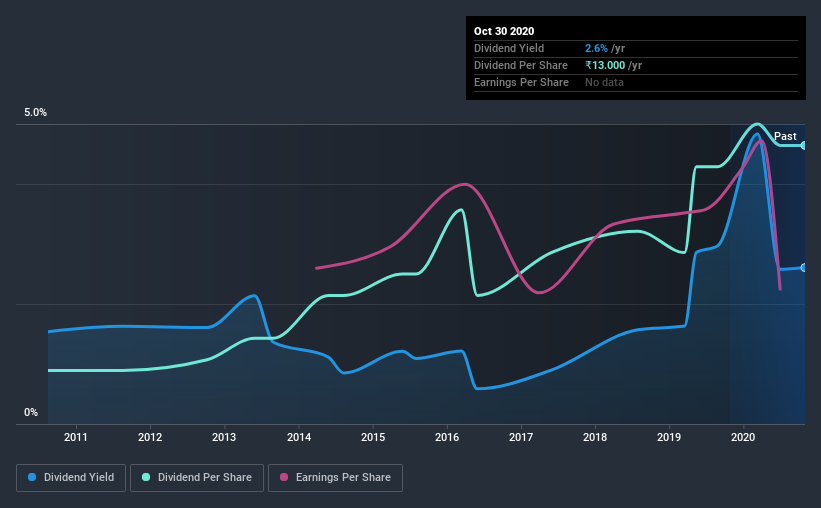This screenshot has width=821, height=508.
Task: Click the ₹13.000 Dividend Per Share value
Action: 605,65
